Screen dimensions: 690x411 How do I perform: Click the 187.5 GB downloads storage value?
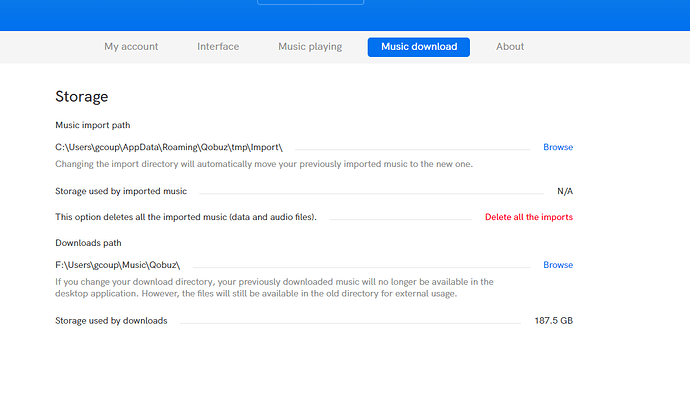coord(554,321)
